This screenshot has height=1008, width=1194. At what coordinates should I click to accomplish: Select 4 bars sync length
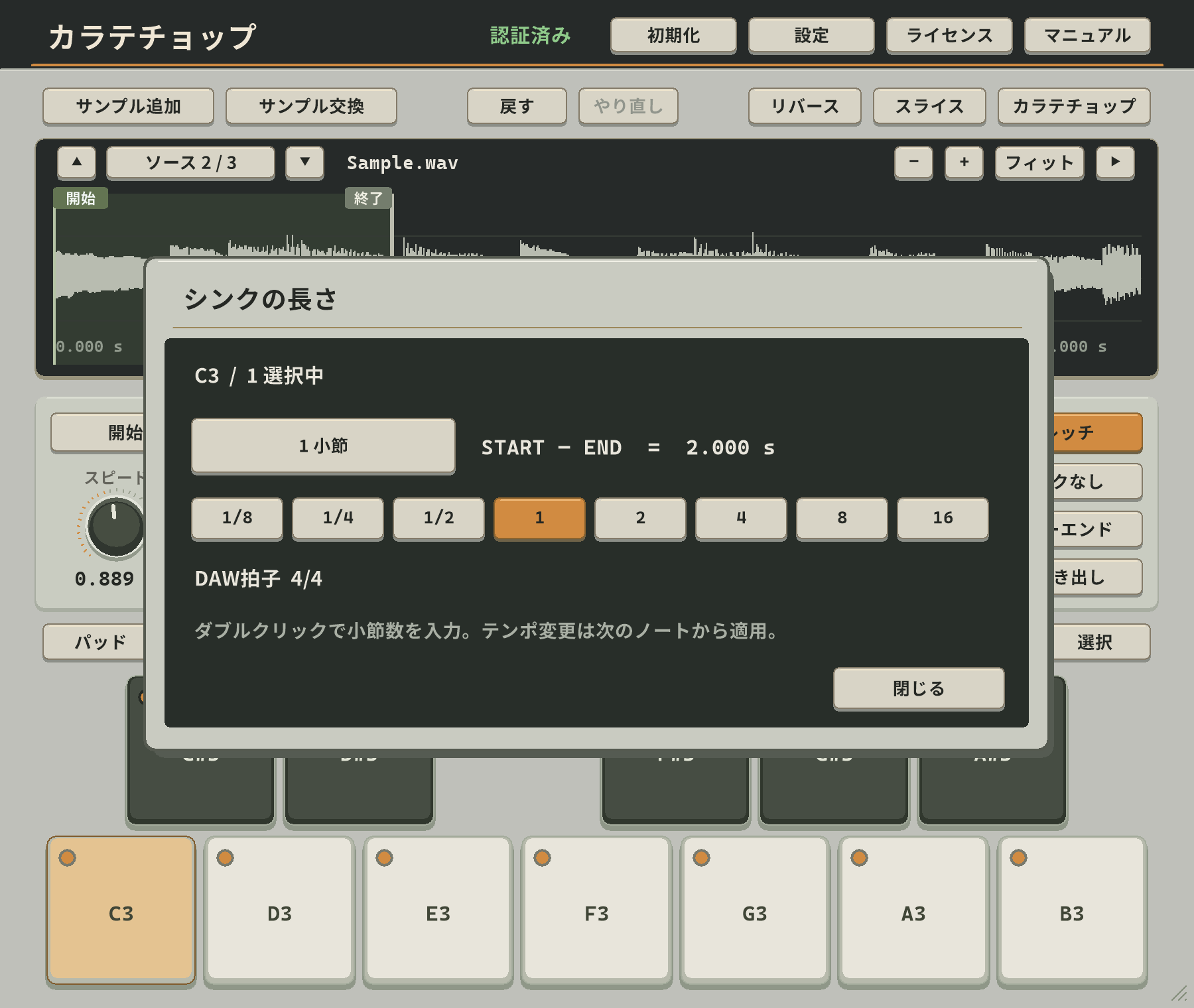click(742, 518)
